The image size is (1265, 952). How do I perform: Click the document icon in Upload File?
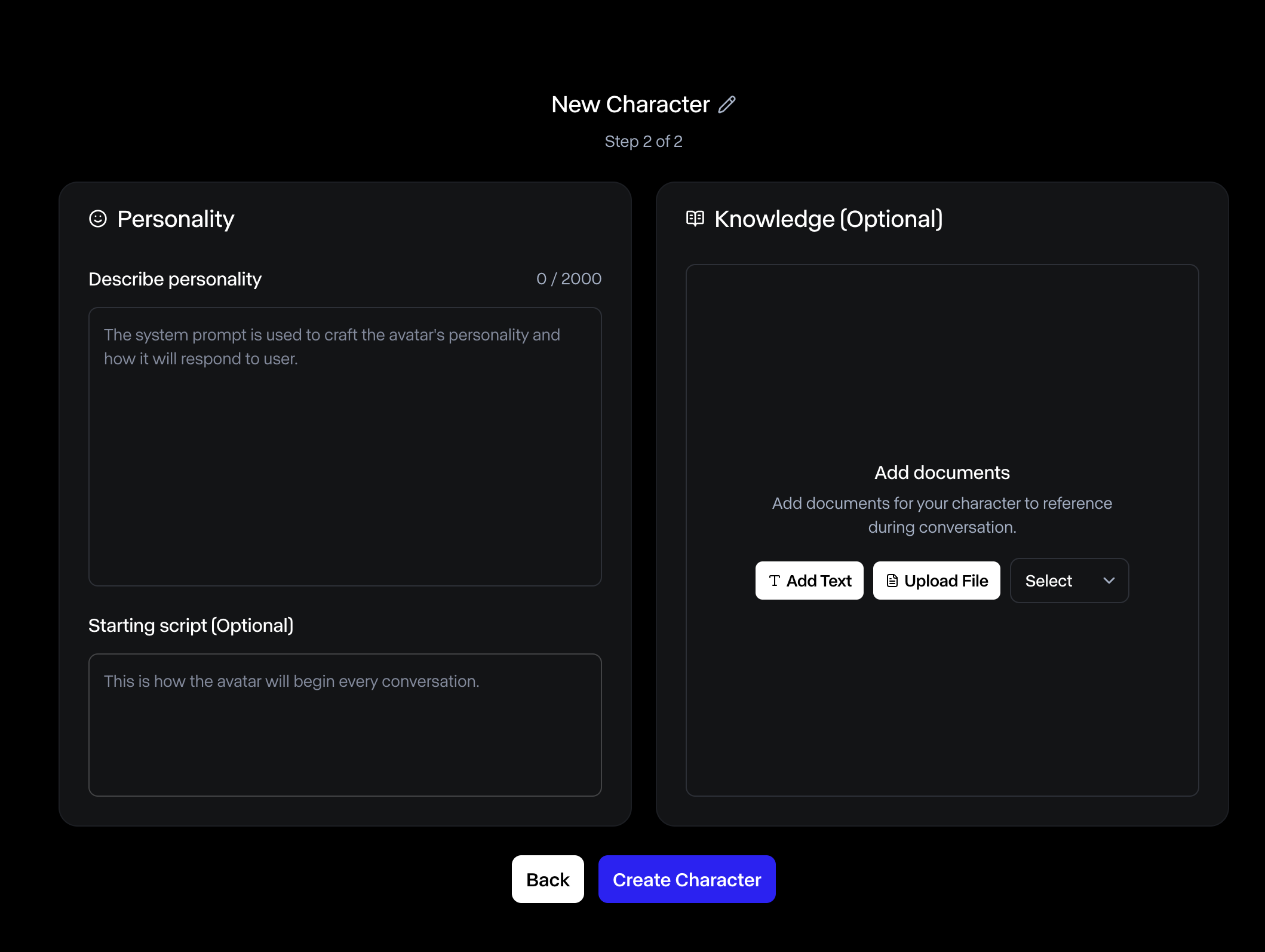[892, 581]
